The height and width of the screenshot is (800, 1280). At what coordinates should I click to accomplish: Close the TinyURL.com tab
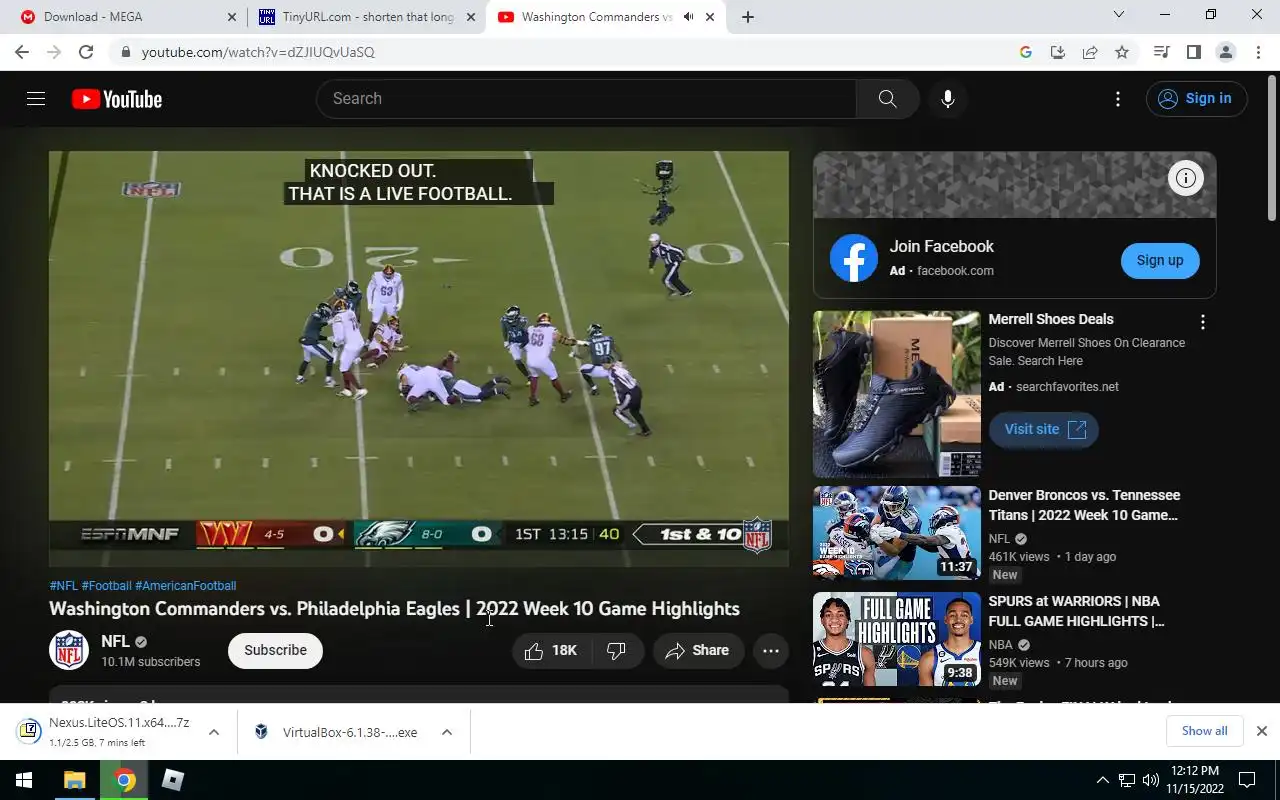click(471, 17)
